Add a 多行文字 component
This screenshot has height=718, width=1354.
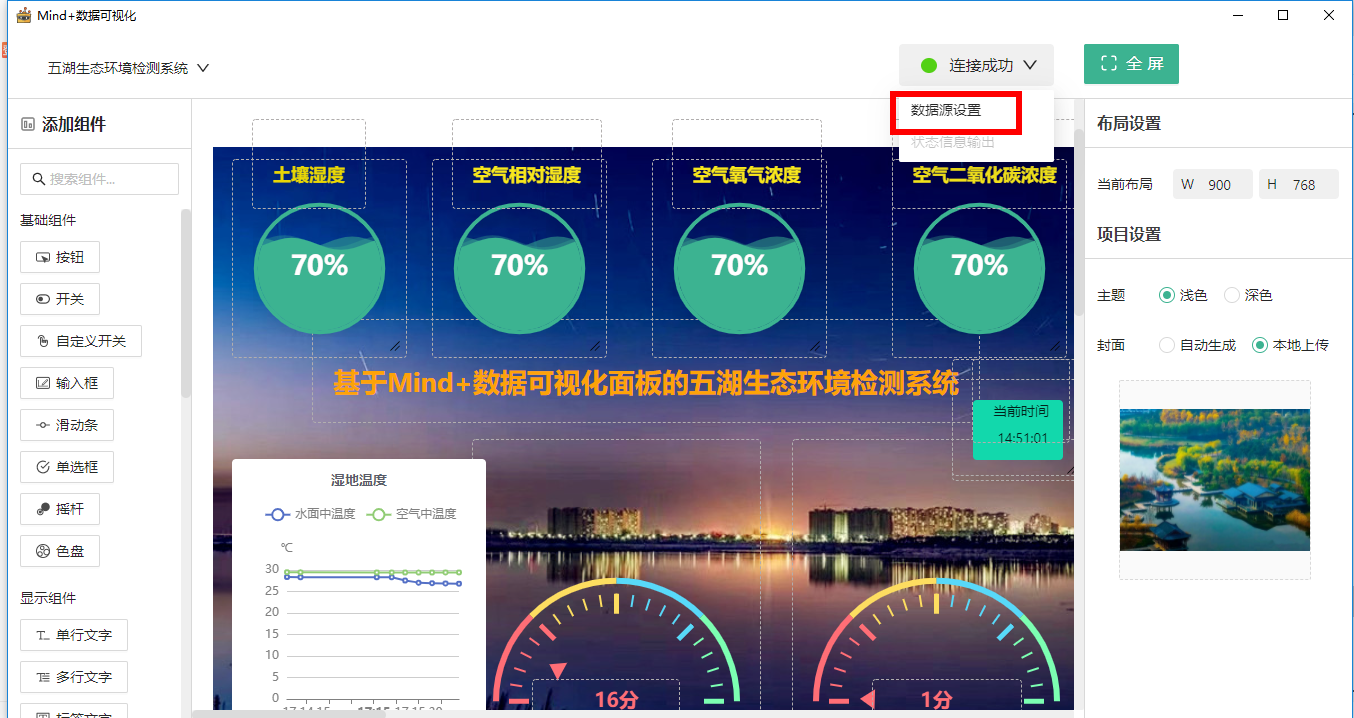point(74,677)
